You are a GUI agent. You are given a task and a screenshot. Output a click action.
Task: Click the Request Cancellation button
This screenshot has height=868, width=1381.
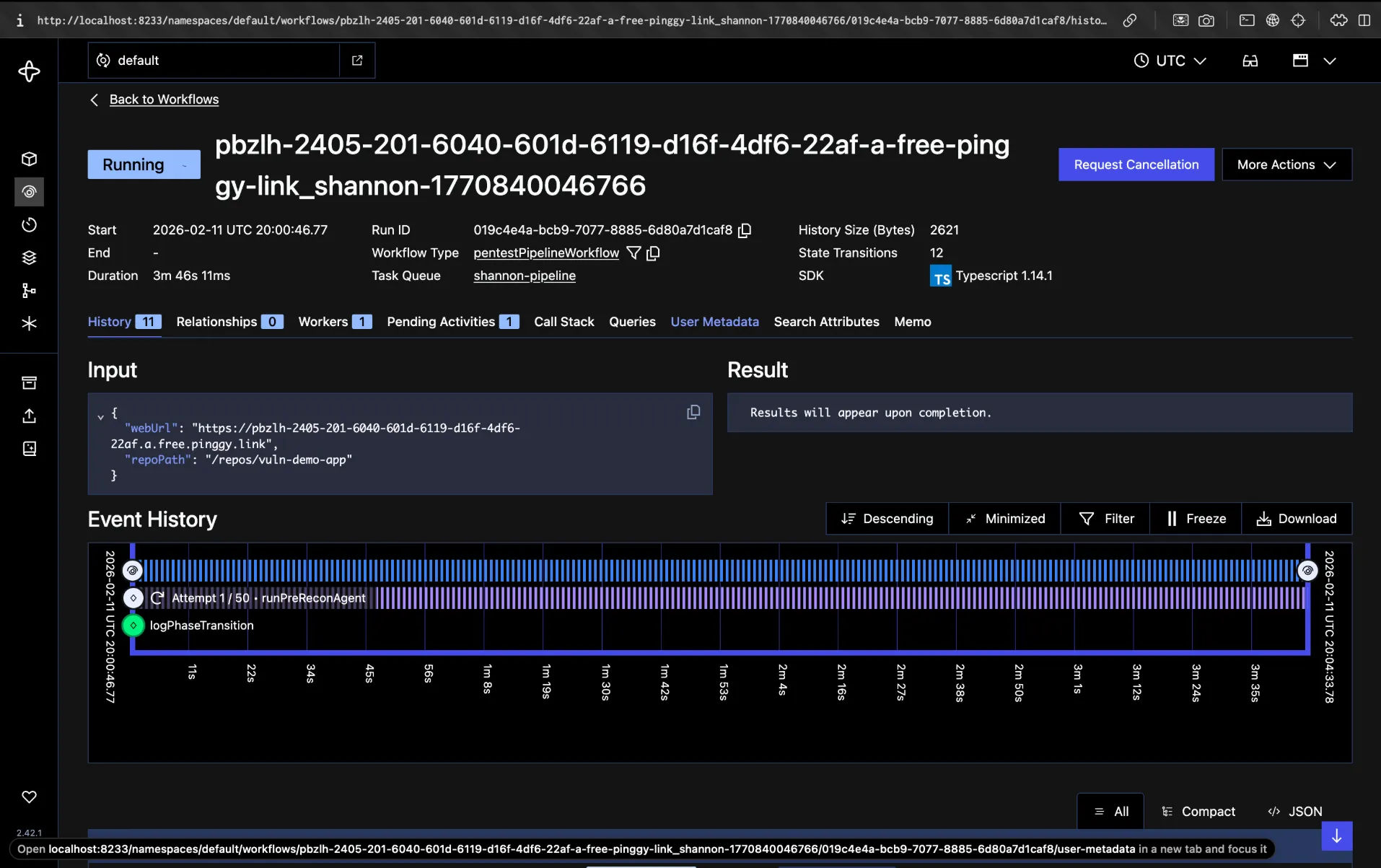1135,165
